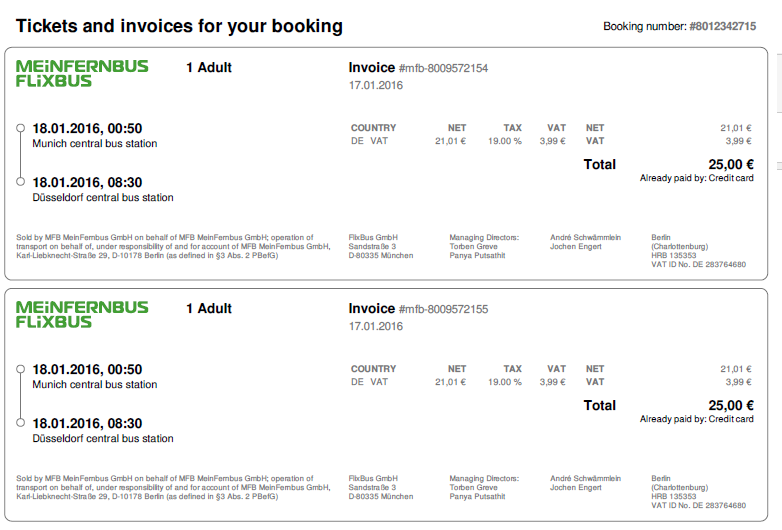The width and height of the screenshot is (782, 530).
Task: Click the page title Tickets and invoices heading
Action: [x=180, y=26]
